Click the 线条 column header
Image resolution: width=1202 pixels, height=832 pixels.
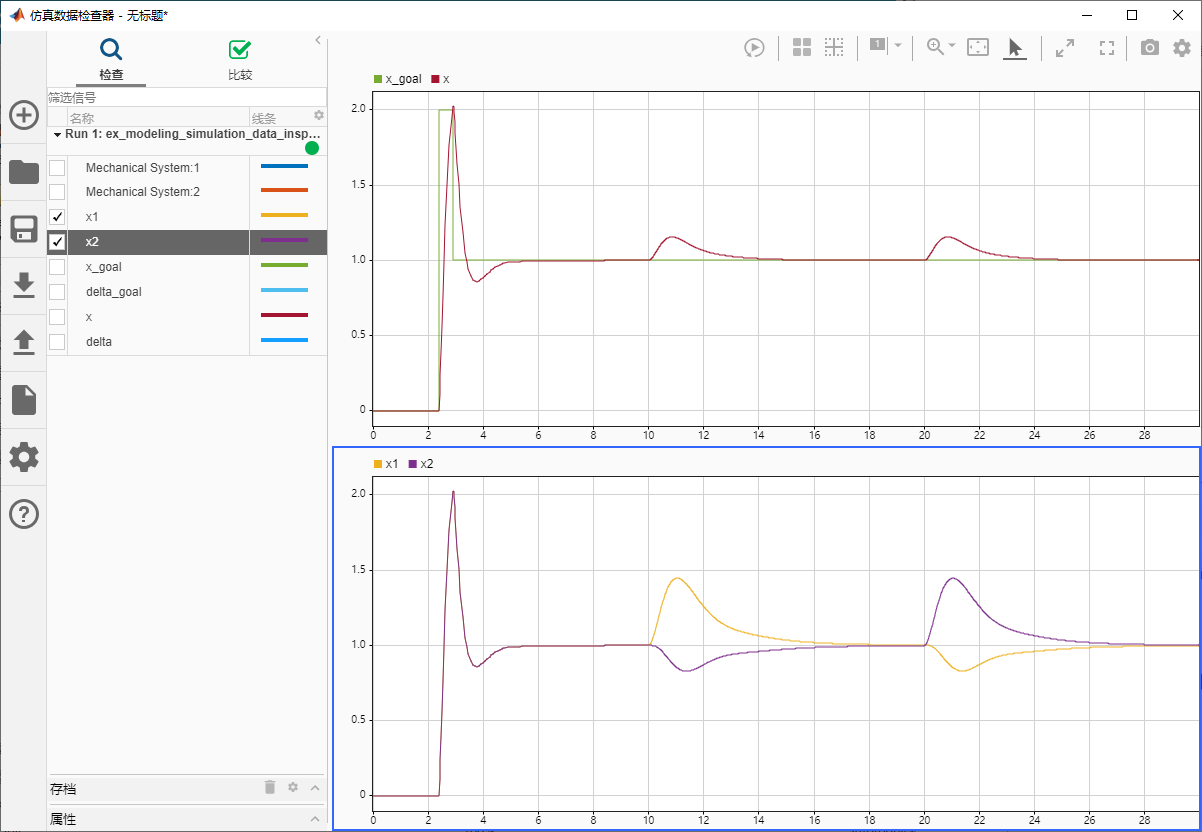tap(264, 117)
